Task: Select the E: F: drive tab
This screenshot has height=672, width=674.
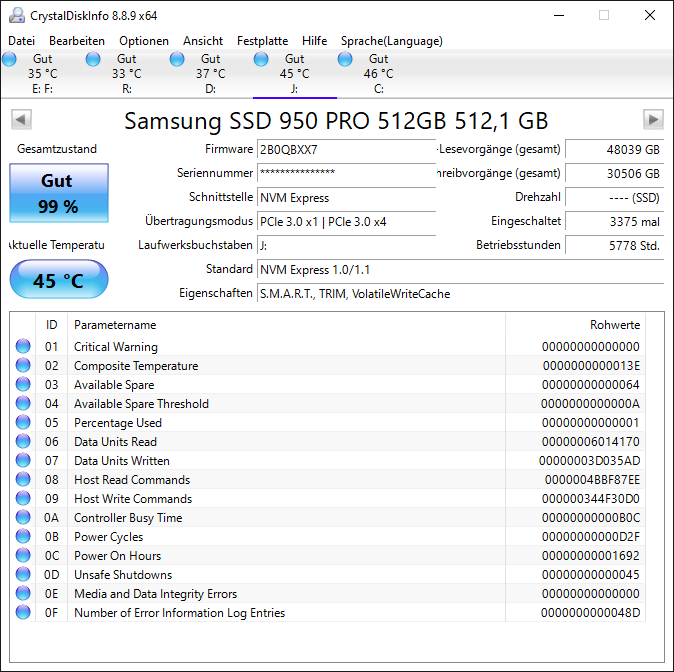Action: click(x=42, y=74)
